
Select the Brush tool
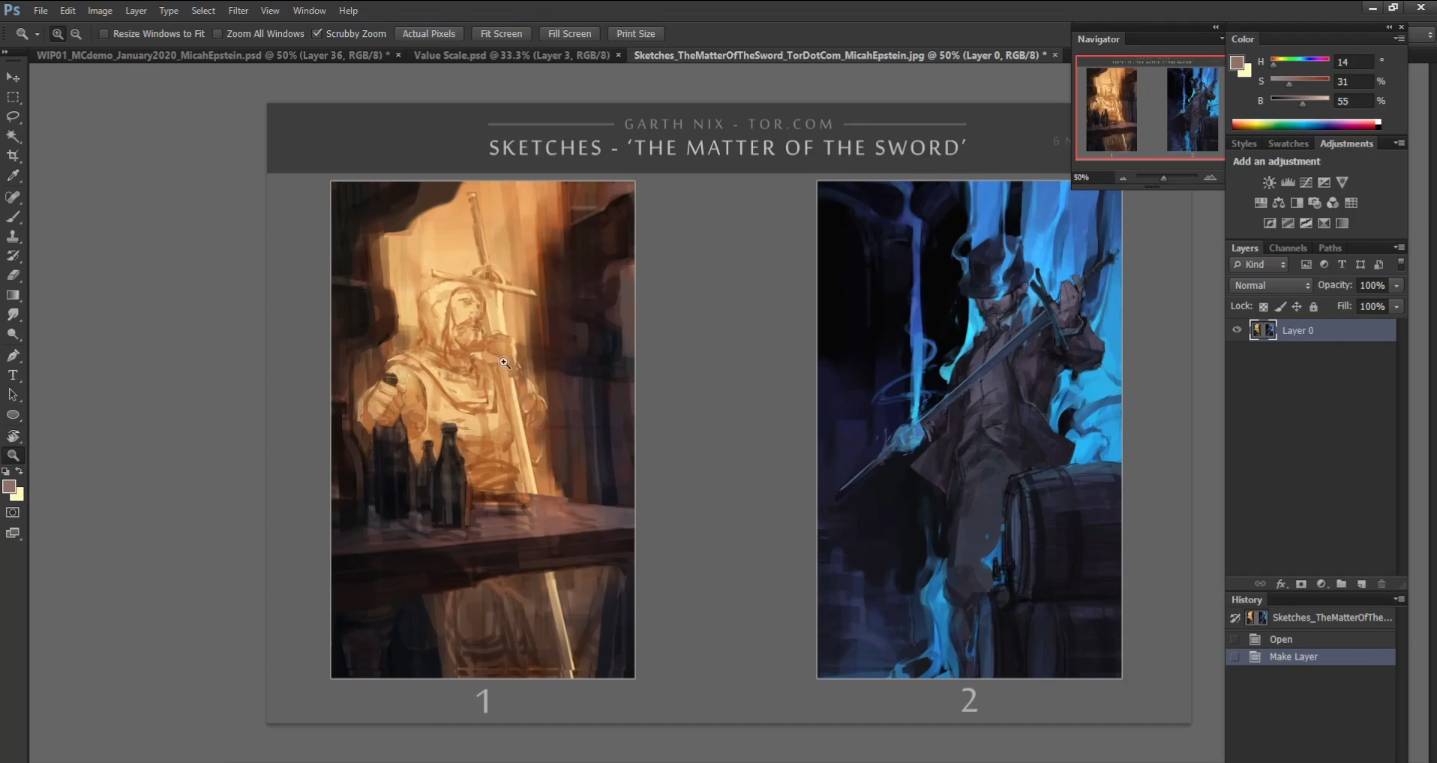click(x=13, y=216)
